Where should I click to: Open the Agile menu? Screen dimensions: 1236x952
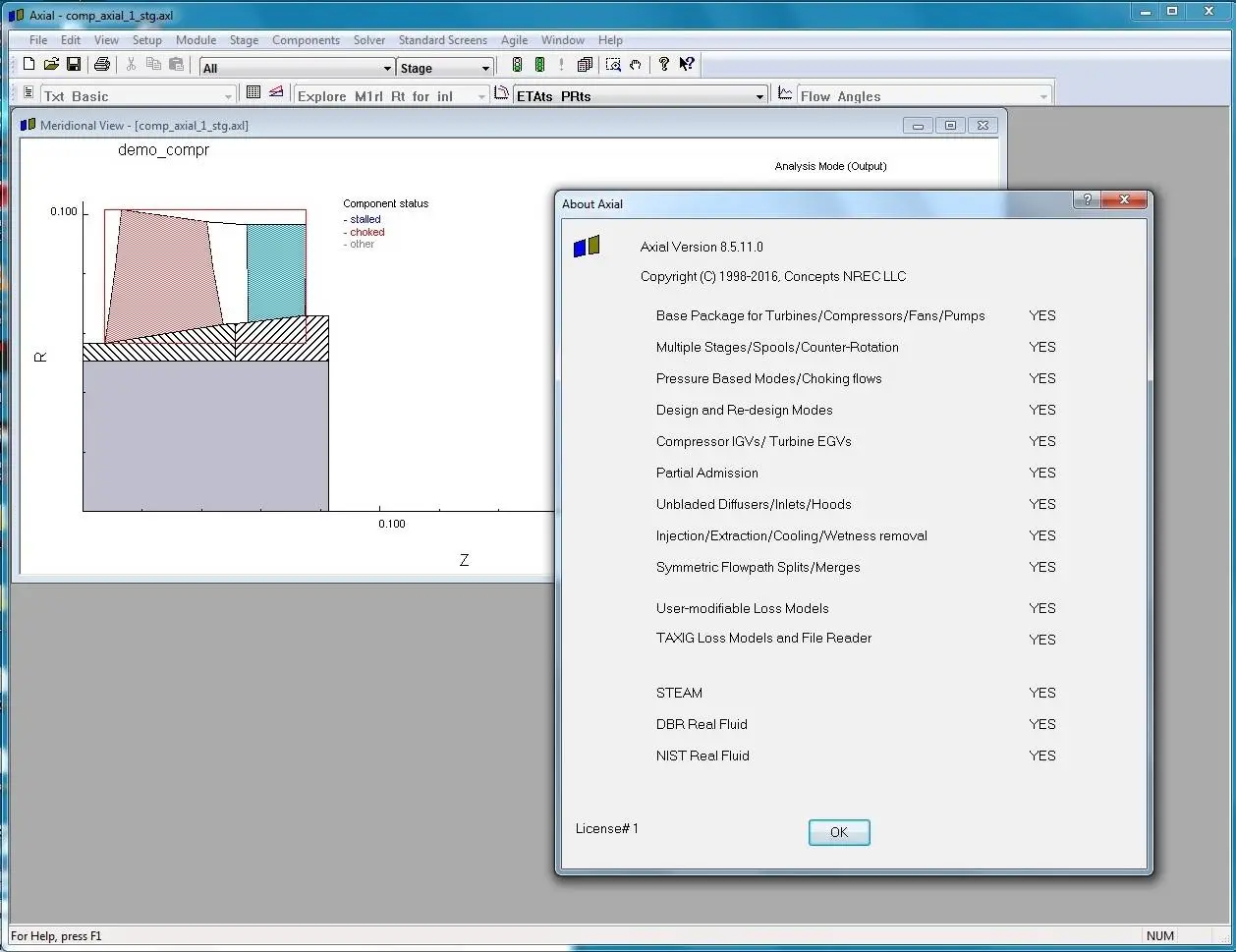[x=514, y=40]
